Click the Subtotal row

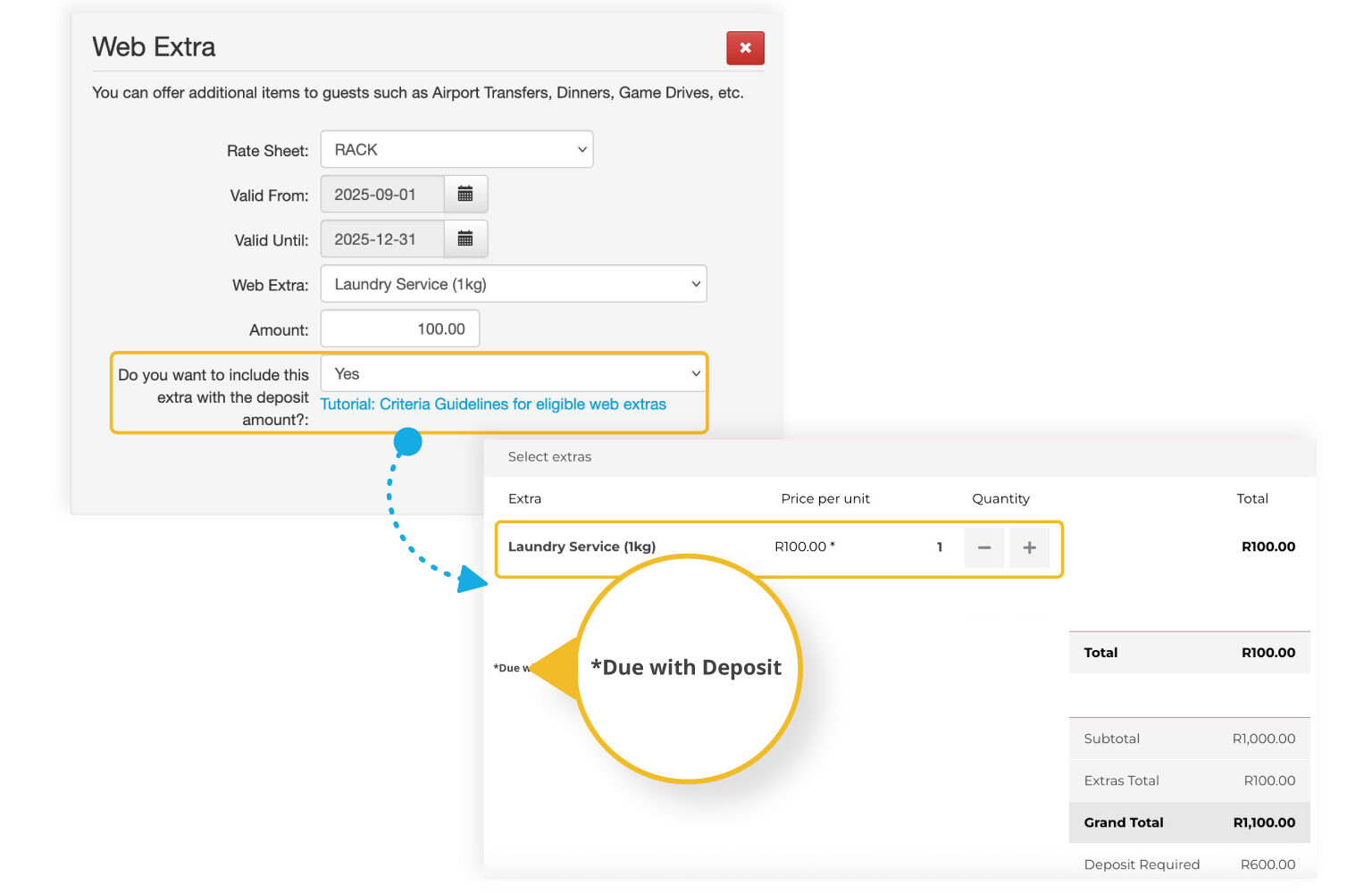click(x=1188, y=739)
